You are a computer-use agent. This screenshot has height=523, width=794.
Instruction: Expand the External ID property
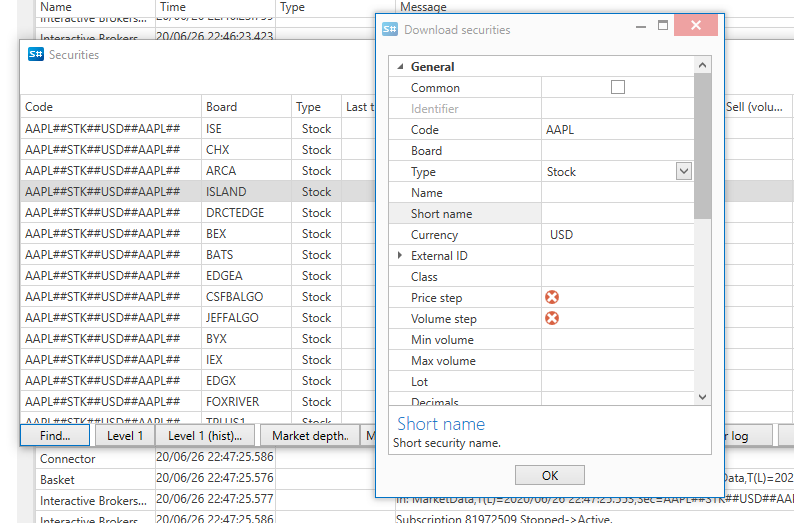pyautogui.click(x=400, y=255)
